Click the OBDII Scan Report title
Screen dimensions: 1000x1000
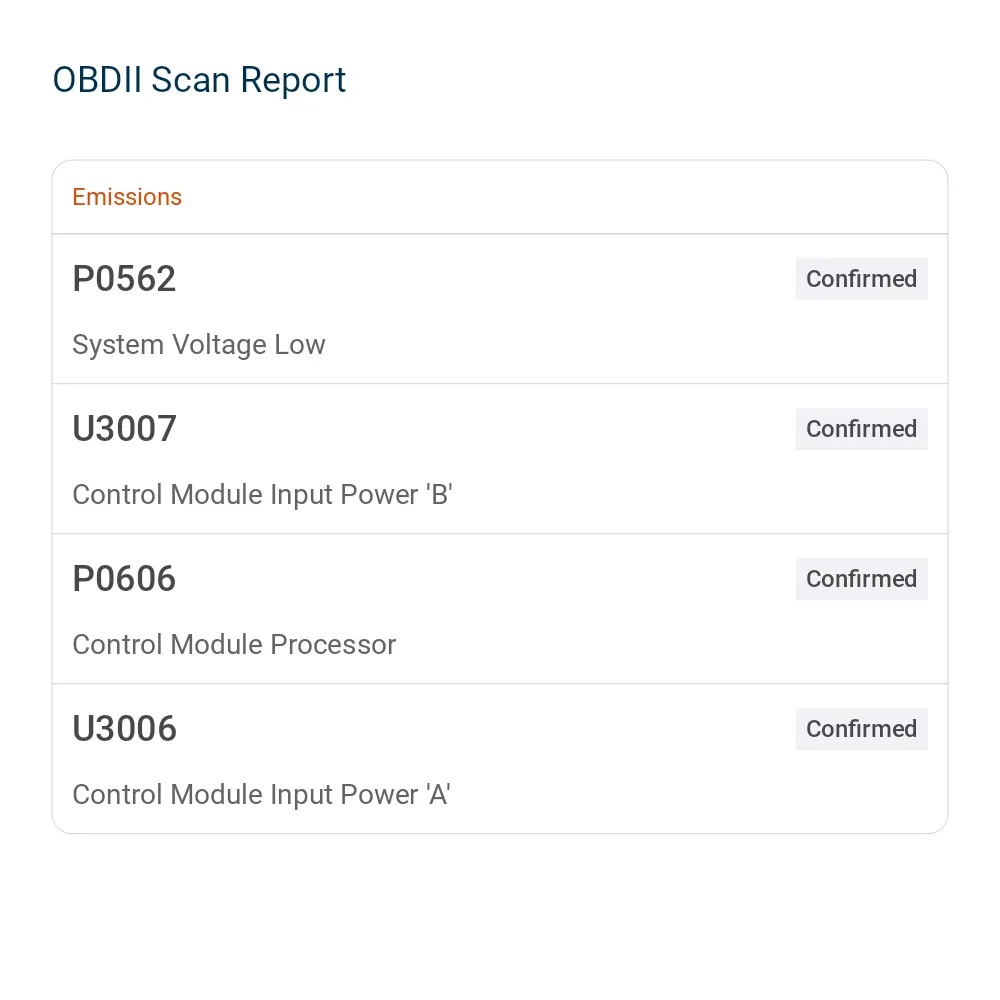[199, 80]
